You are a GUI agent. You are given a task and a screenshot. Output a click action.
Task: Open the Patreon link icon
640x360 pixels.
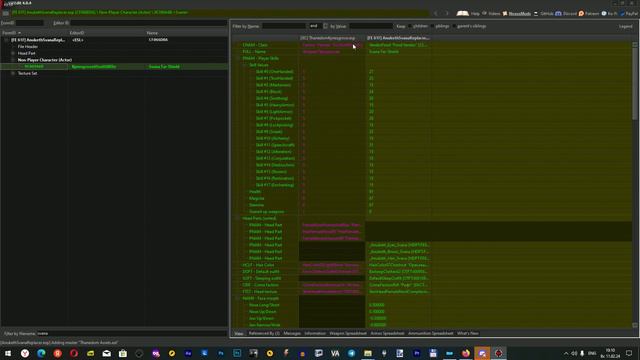581,13
